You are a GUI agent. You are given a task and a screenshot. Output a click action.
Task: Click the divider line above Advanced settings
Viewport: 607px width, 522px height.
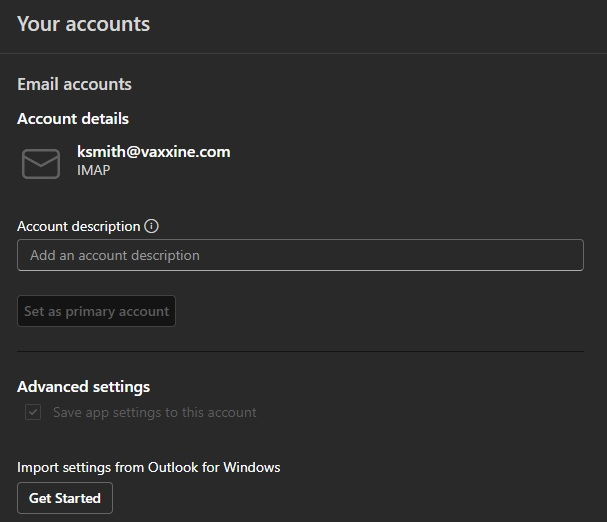pos(300,352)
